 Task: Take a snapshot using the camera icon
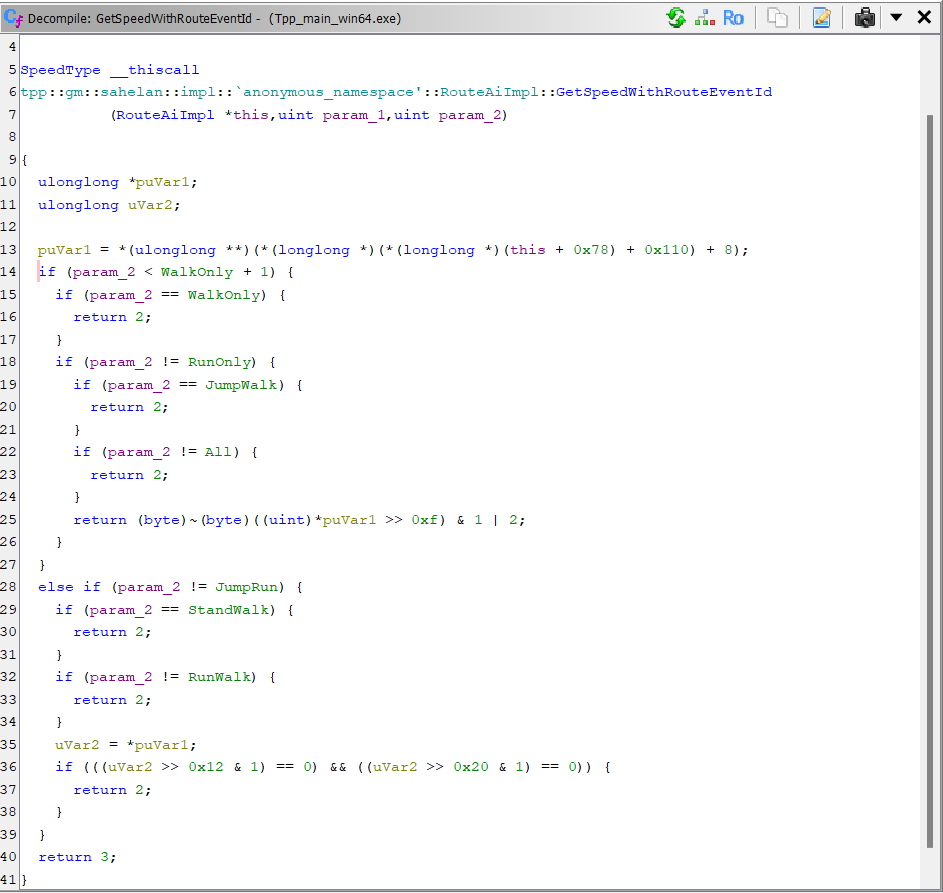pos(864,18)
